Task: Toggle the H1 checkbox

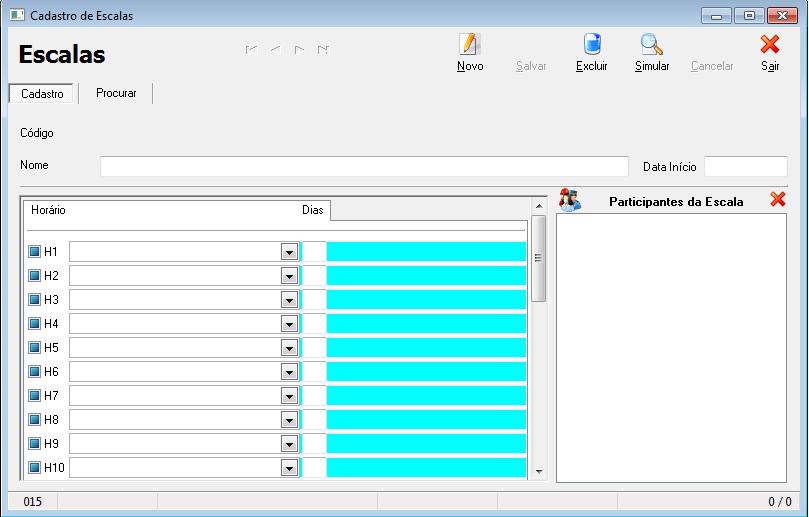Action: click(x=34, y=252)
